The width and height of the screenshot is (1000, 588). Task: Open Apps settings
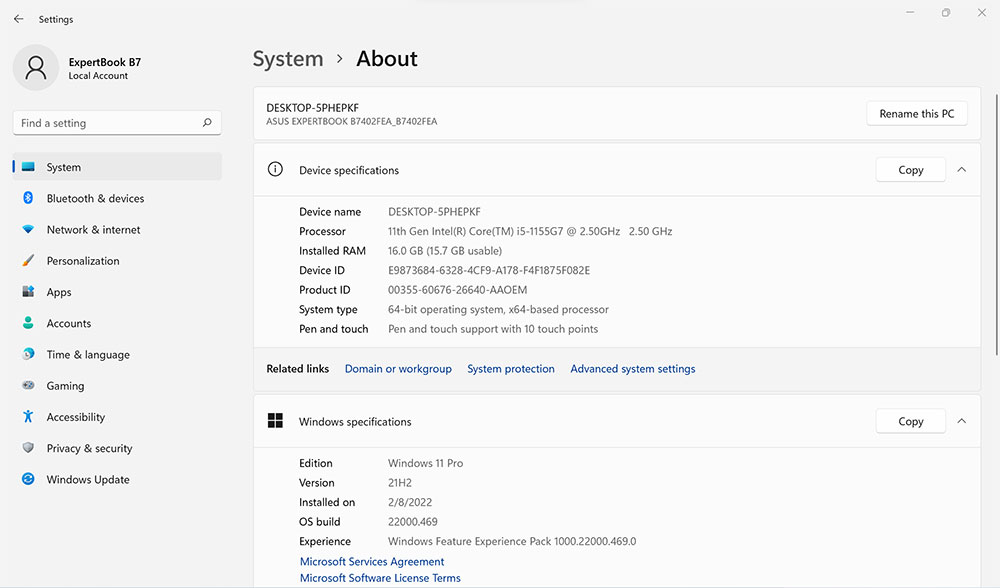pyautogui.click(x=117, y=292)
